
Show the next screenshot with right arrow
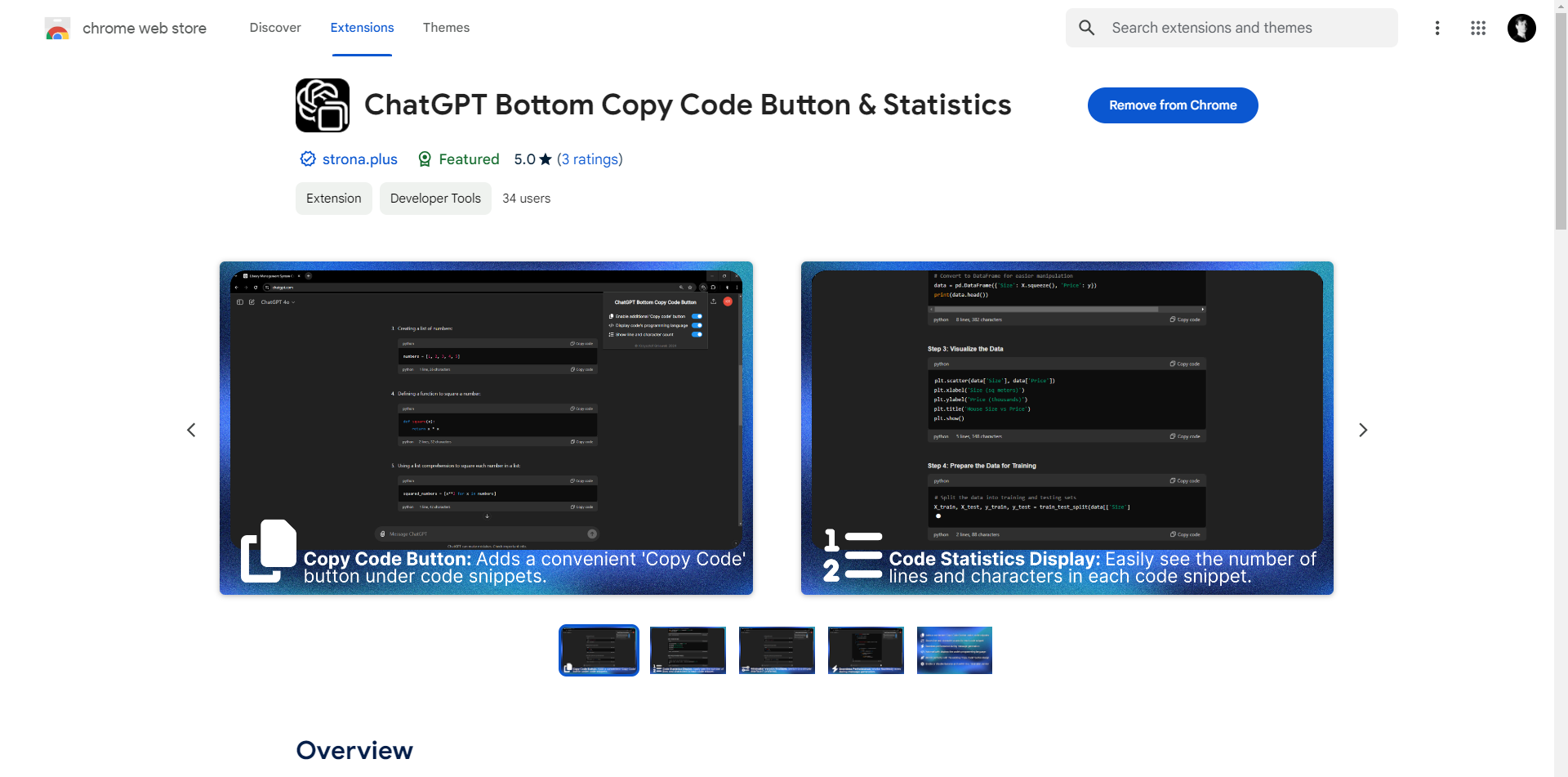1363,430
